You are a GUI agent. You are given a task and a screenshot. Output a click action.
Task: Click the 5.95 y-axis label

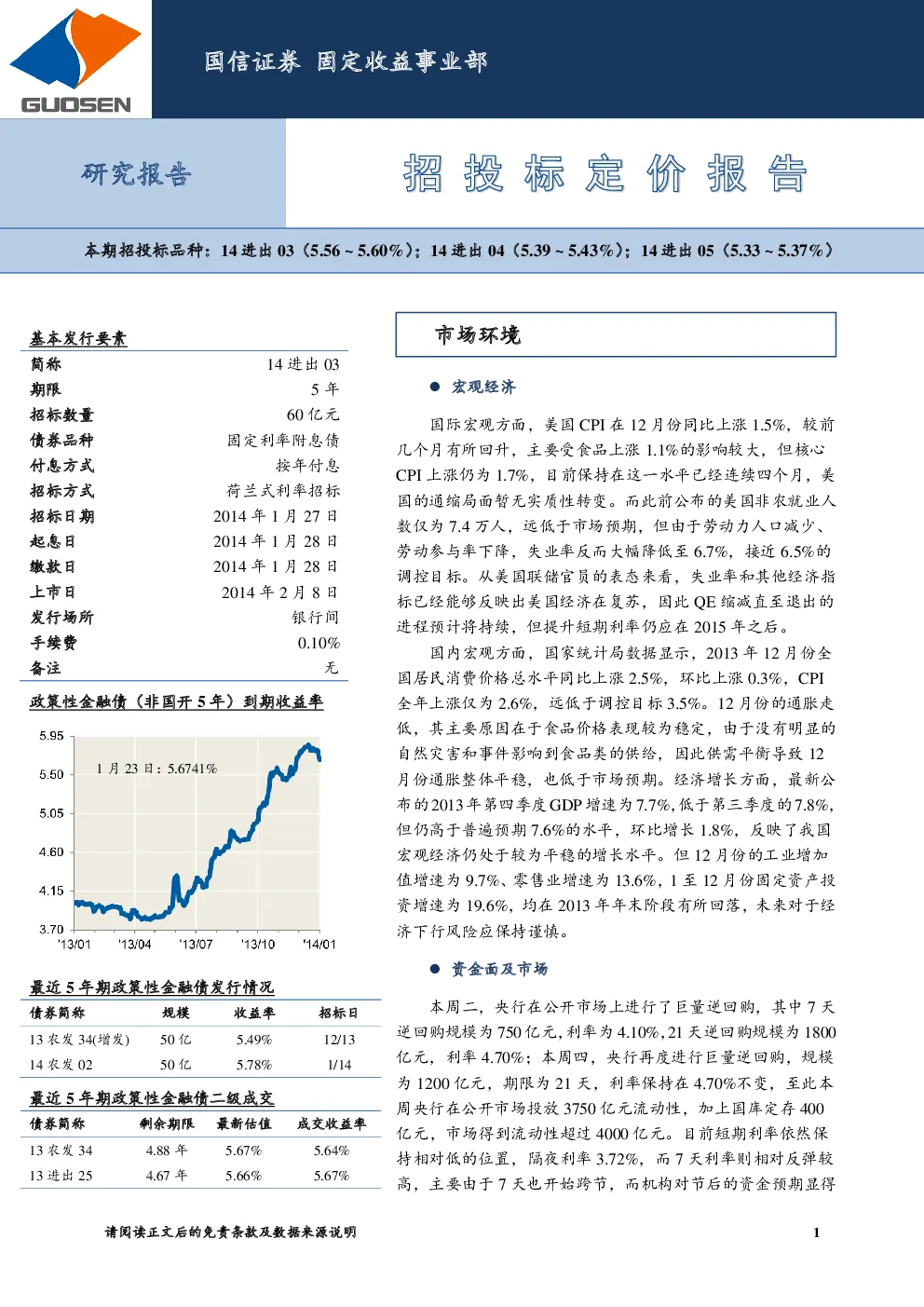[51, 736]
